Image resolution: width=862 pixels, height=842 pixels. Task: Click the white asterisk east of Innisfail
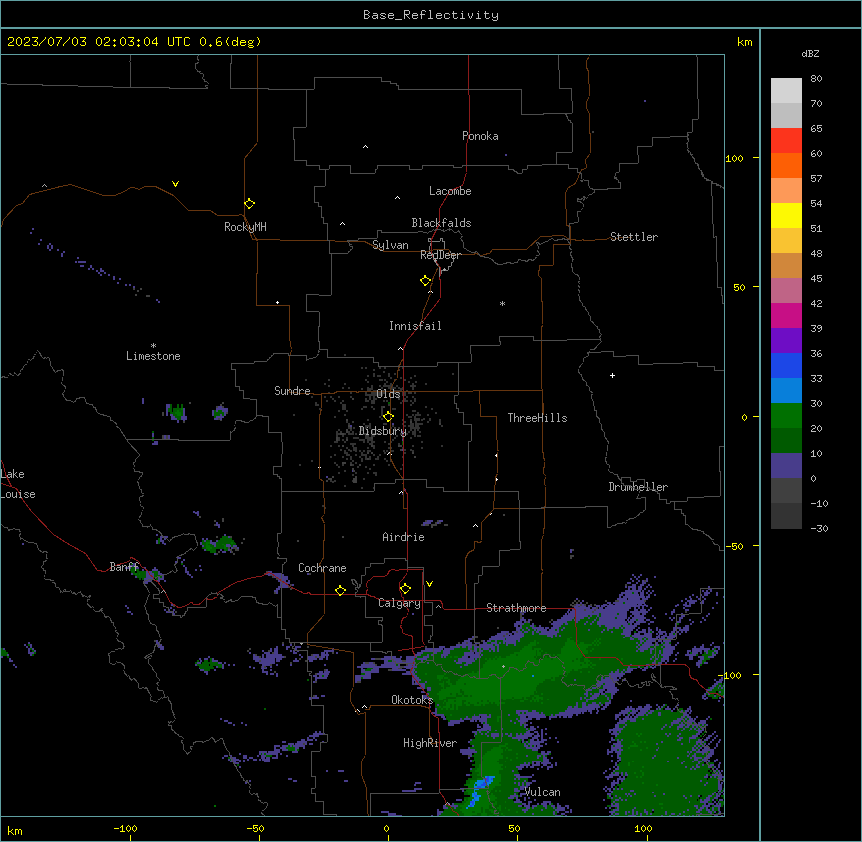click(x=502, y=304)
